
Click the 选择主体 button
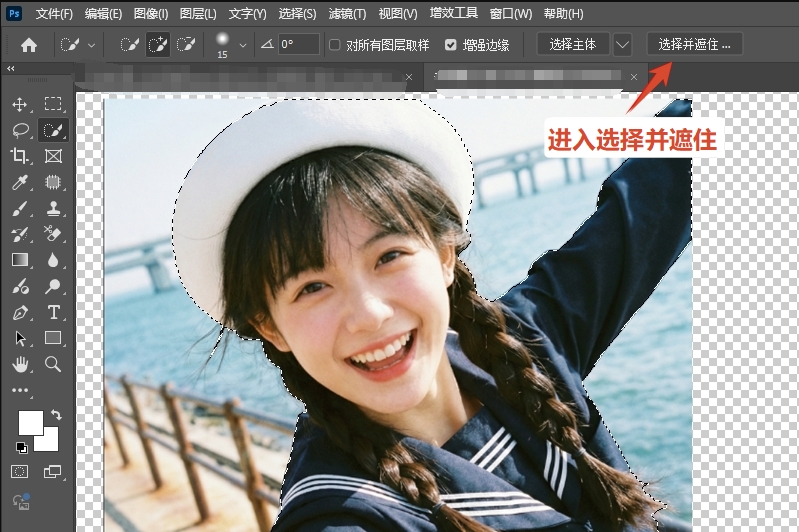click(573, 45)
